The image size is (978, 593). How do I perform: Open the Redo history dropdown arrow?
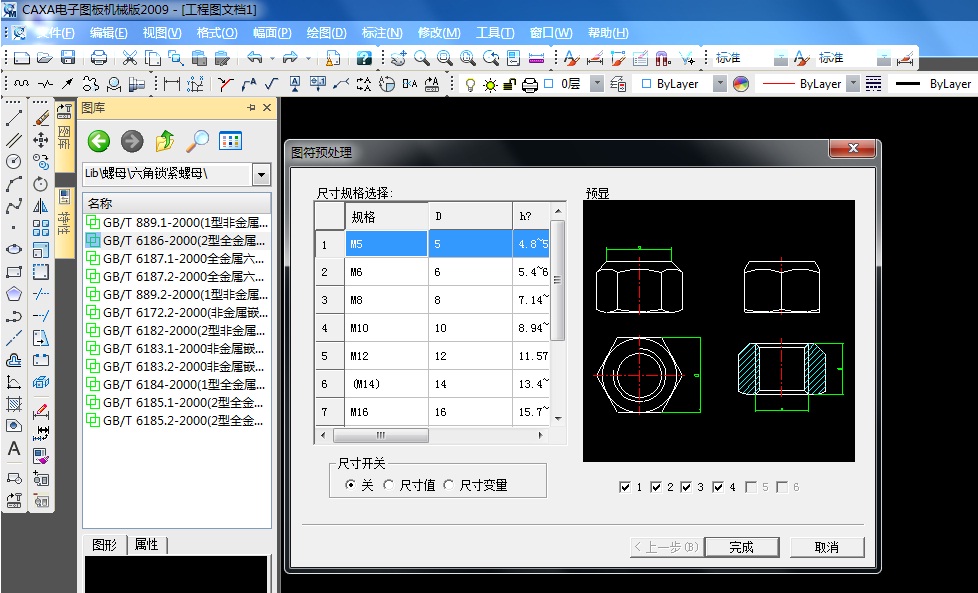point(308,58)
